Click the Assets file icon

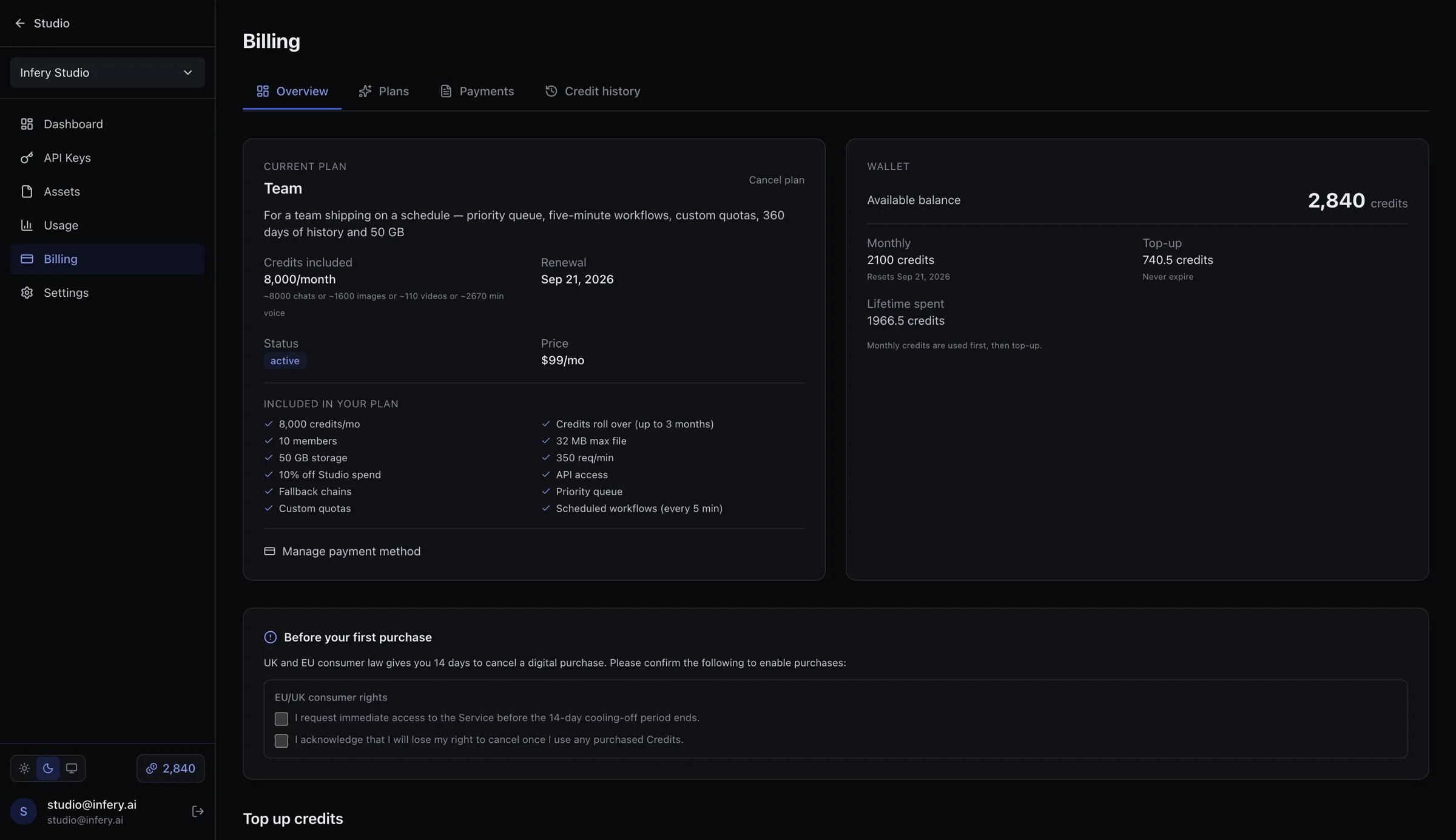tap(27, 191)
